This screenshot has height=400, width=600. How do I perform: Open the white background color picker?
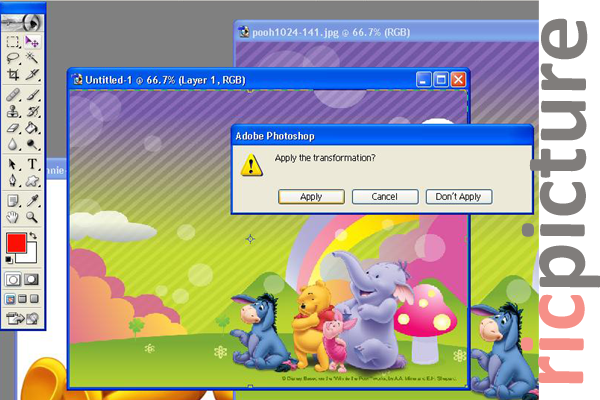coord(31,257)
